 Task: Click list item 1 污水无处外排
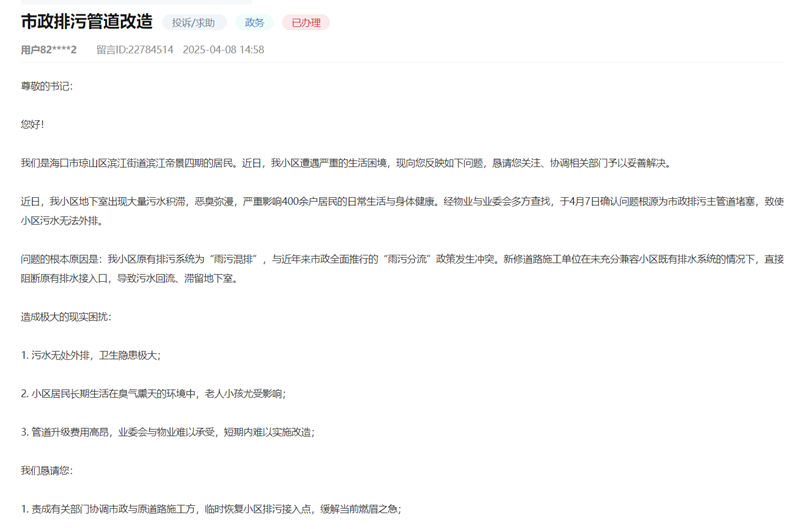pyautogui.click(x=90, y=355)
